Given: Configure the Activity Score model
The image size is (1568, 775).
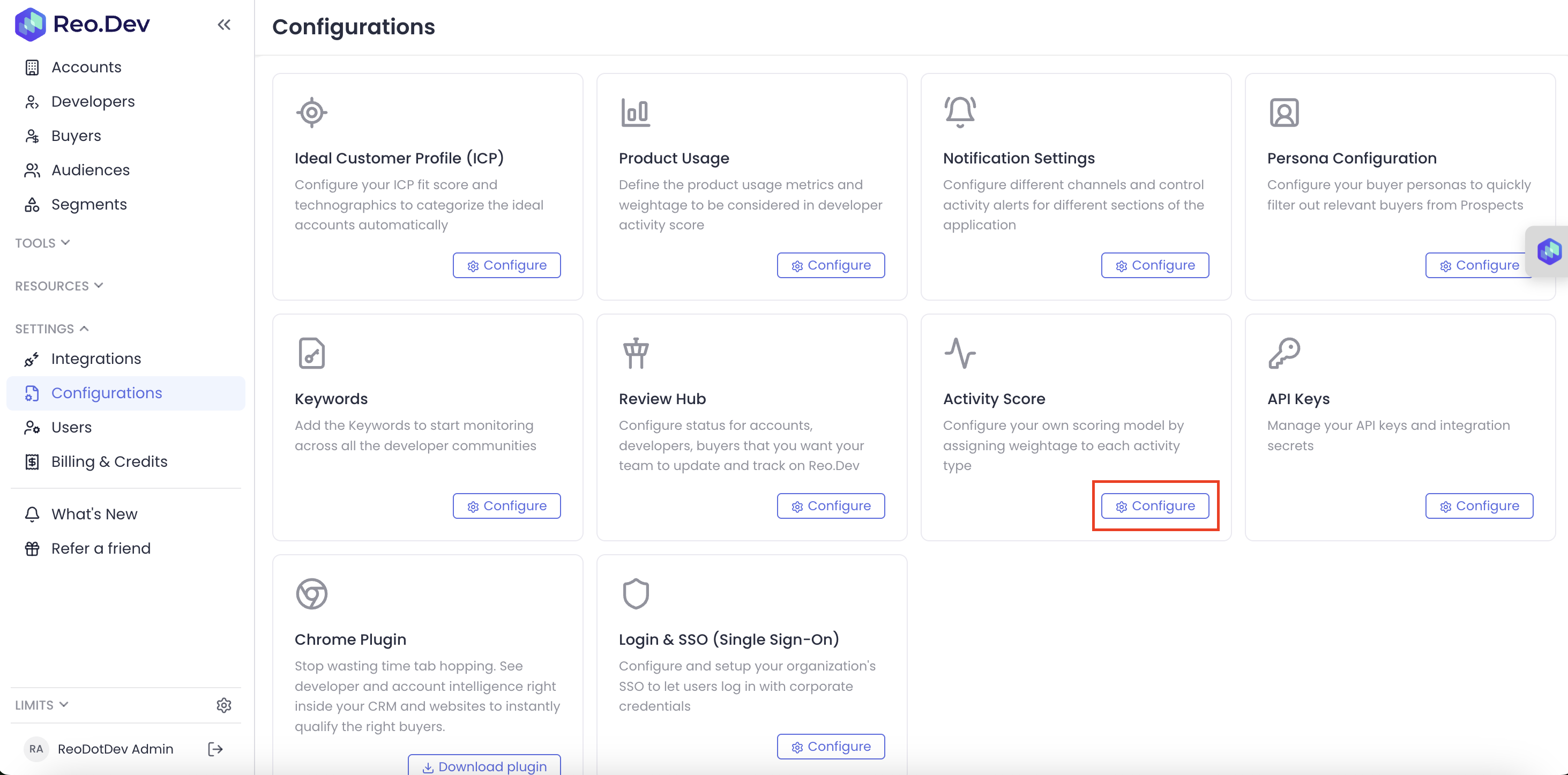Looking at the screenshot, I should tap(1155, 506).
